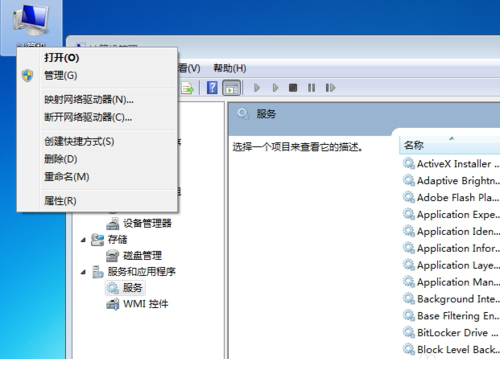Collapse the 存储 tree node
The width and height of the screenshot is (500, 373).
83,240
